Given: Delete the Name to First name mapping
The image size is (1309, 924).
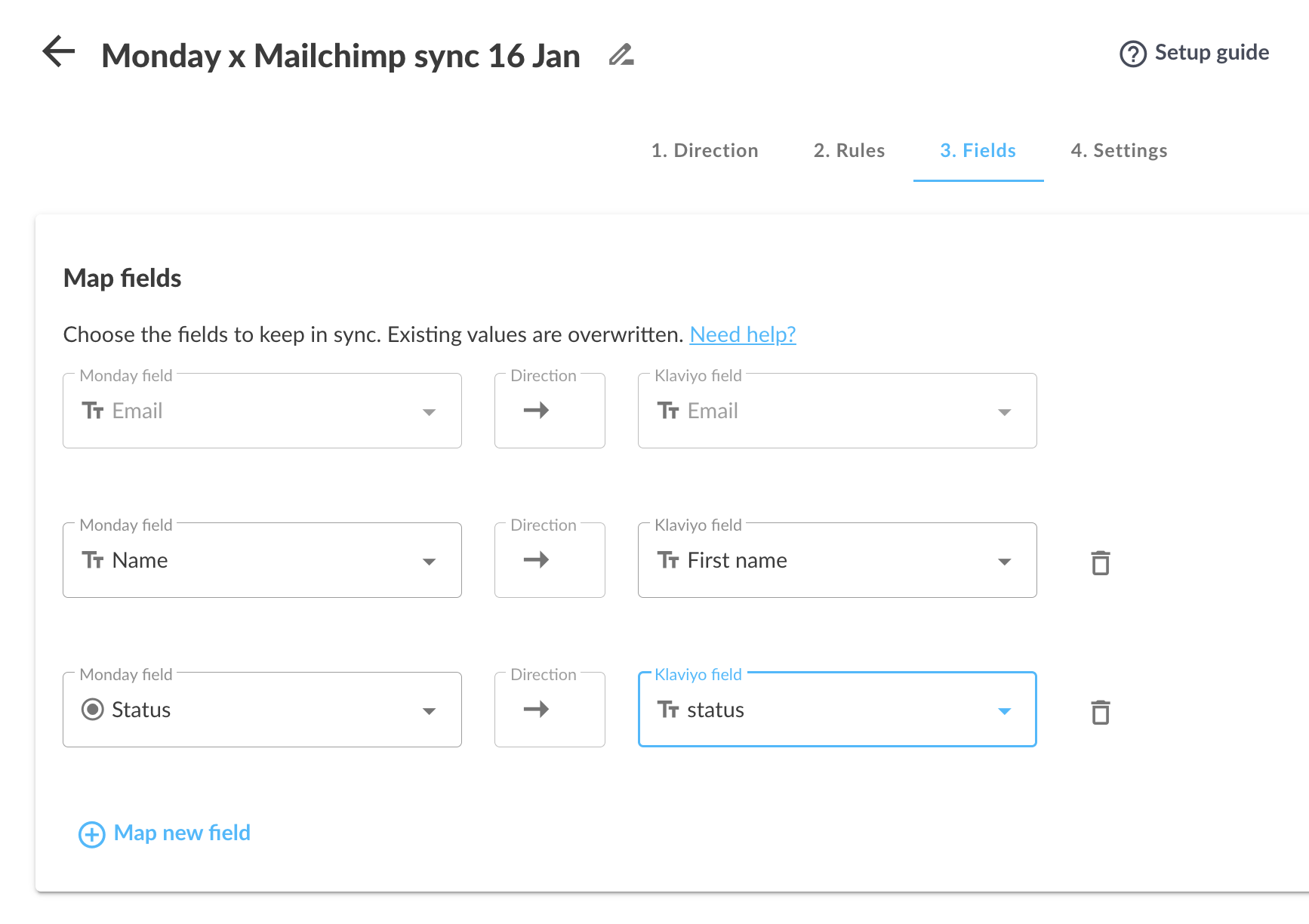Looking at the screenshot, I should 1100,562.
